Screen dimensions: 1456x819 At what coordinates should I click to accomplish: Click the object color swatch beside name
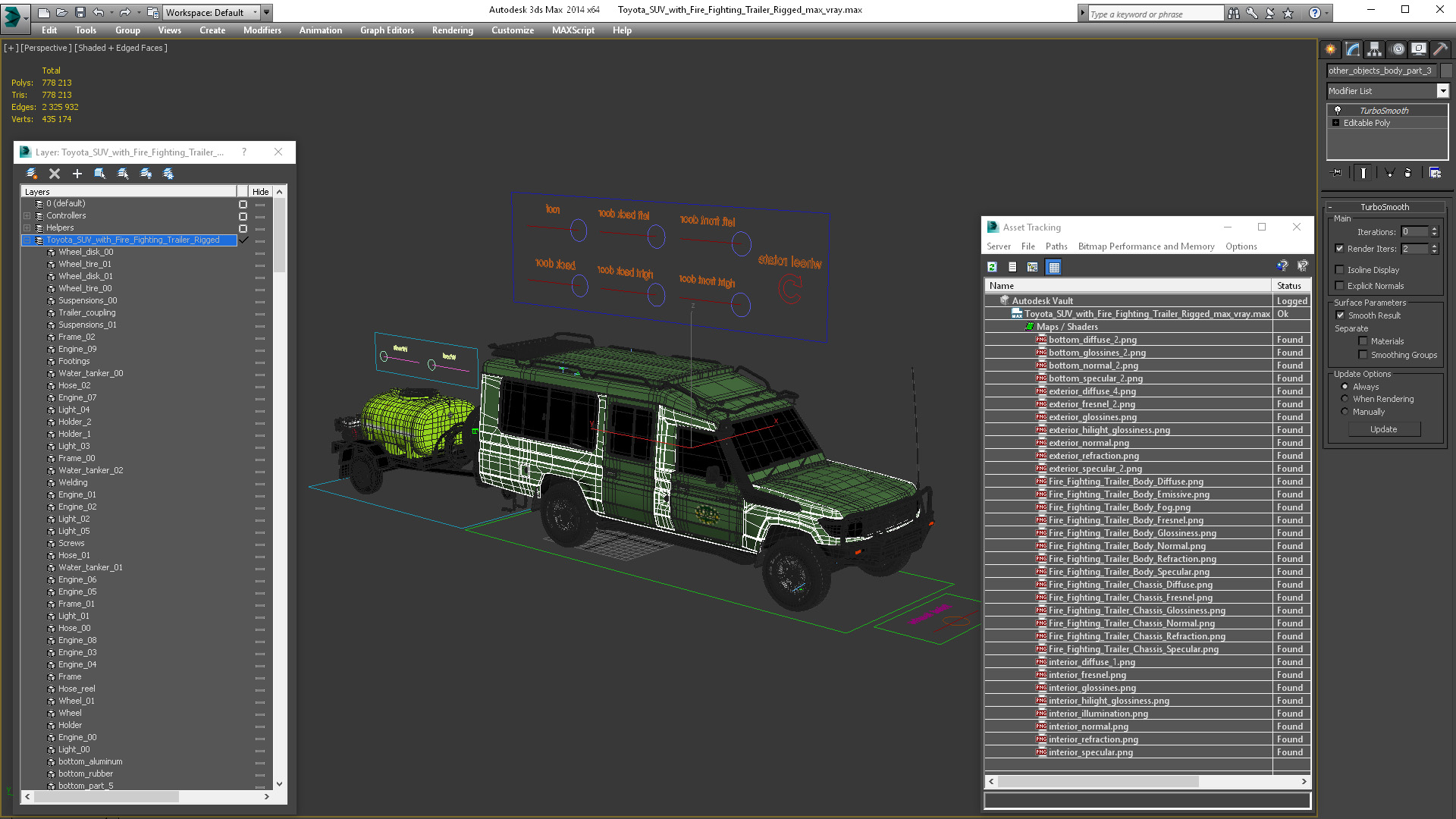point(1446,71)
